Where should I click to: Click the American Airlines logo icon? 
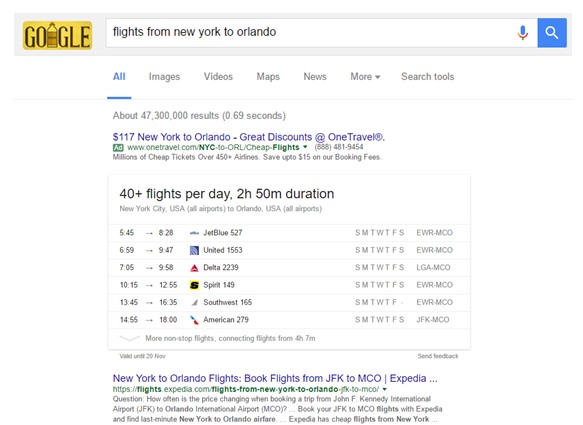[194, 320]
